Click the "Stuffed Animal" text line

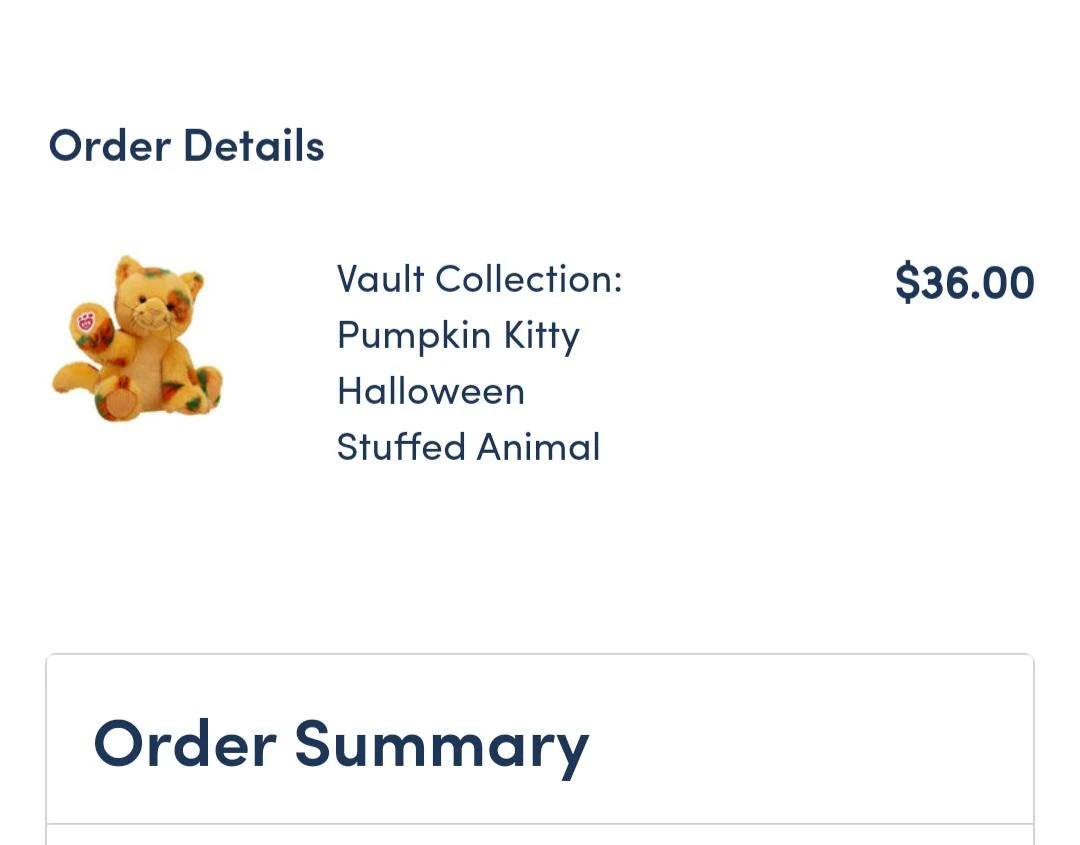(x=468, y=447)
